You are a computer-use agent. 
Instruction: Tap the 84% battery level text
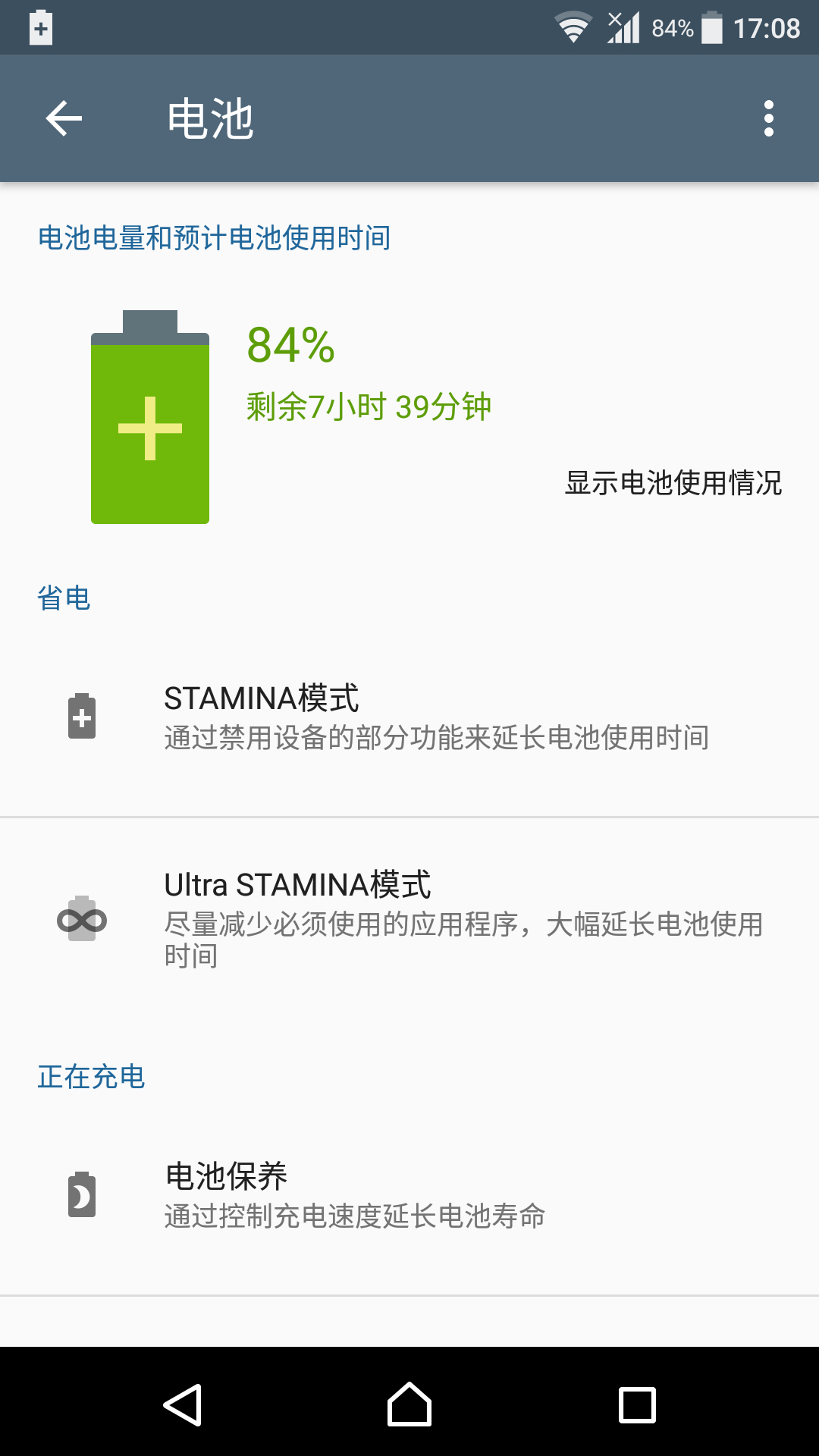click(291, 345)
